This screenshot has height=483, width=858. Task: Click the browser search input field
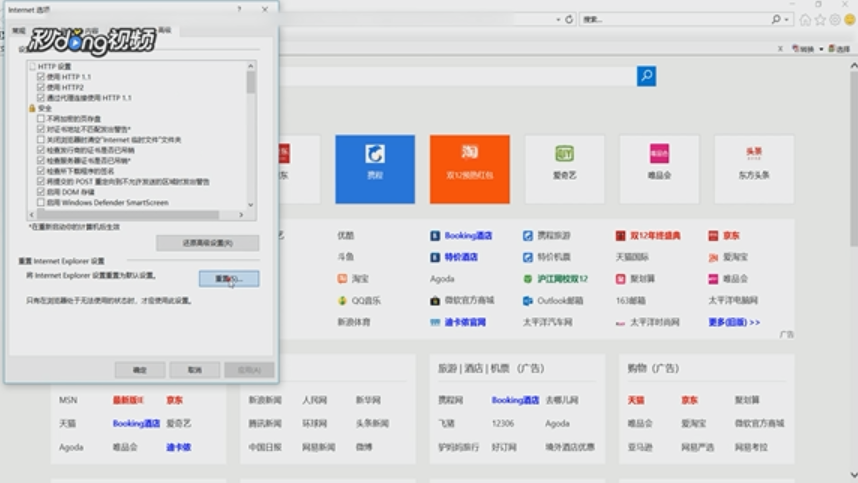pyautogui.click(x=675, y=20)
